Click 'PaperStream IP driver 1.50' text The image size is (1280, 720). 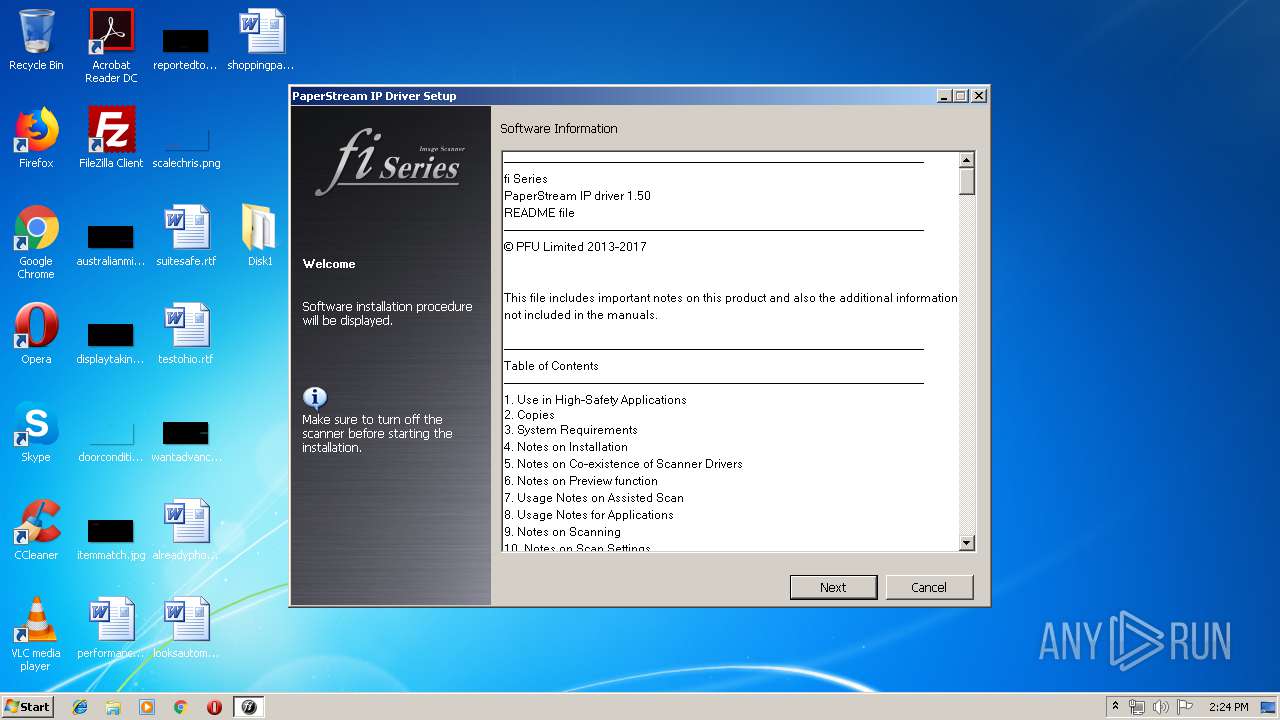tap(577, 196)
